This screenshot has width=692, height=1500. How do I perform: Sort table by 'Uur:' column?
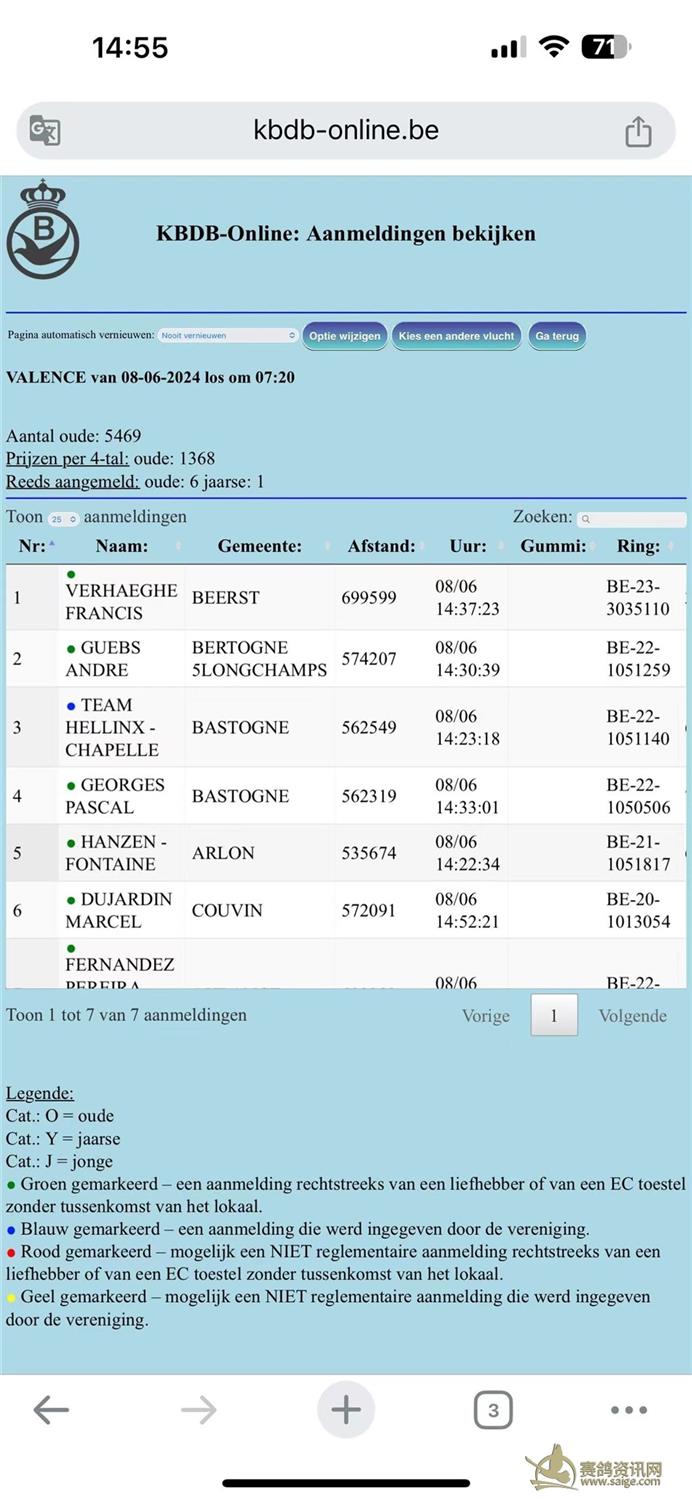(468, 546)
